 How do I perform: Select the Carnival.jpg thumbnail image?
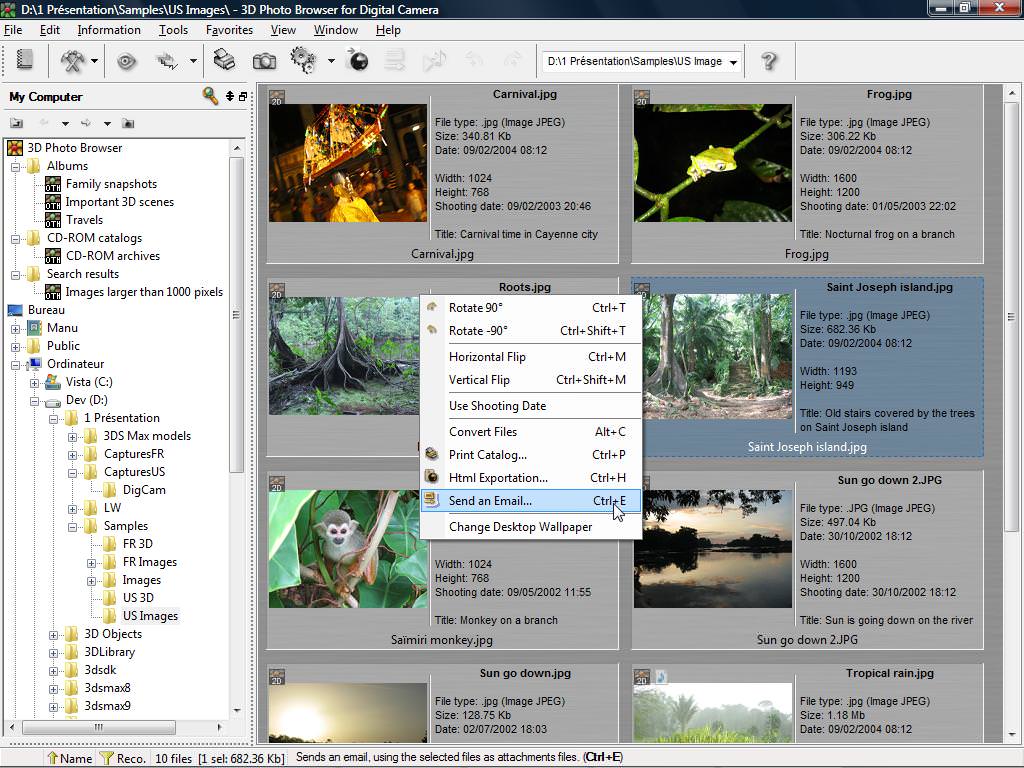click(347, 163)
